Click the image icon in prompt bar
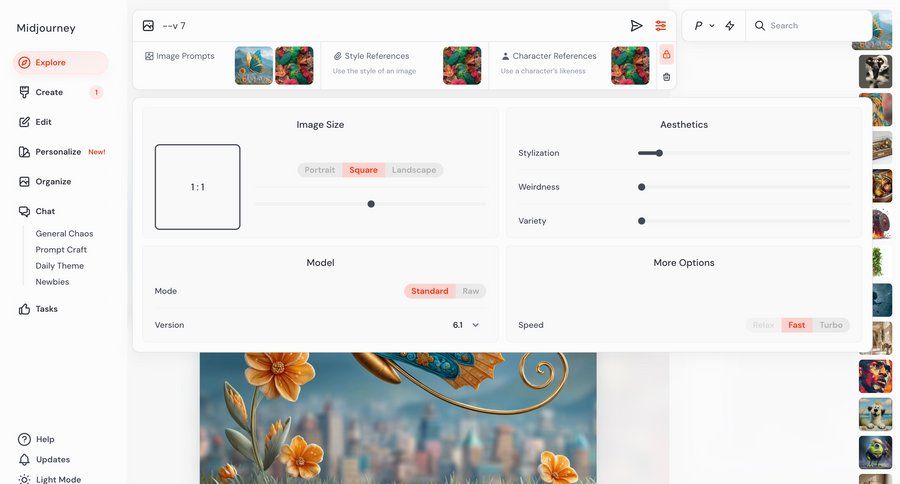Screen dimensions: 900x484 148,26
